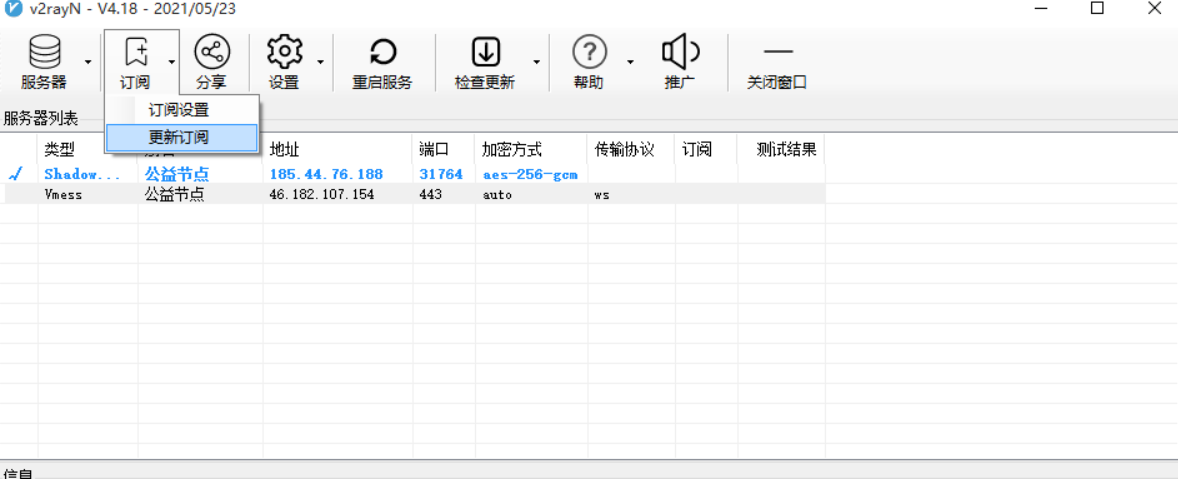This screenshot has height=479, width=1178.
Task: Minimize the v2rayN window
Action: [x=1041, y=9]
